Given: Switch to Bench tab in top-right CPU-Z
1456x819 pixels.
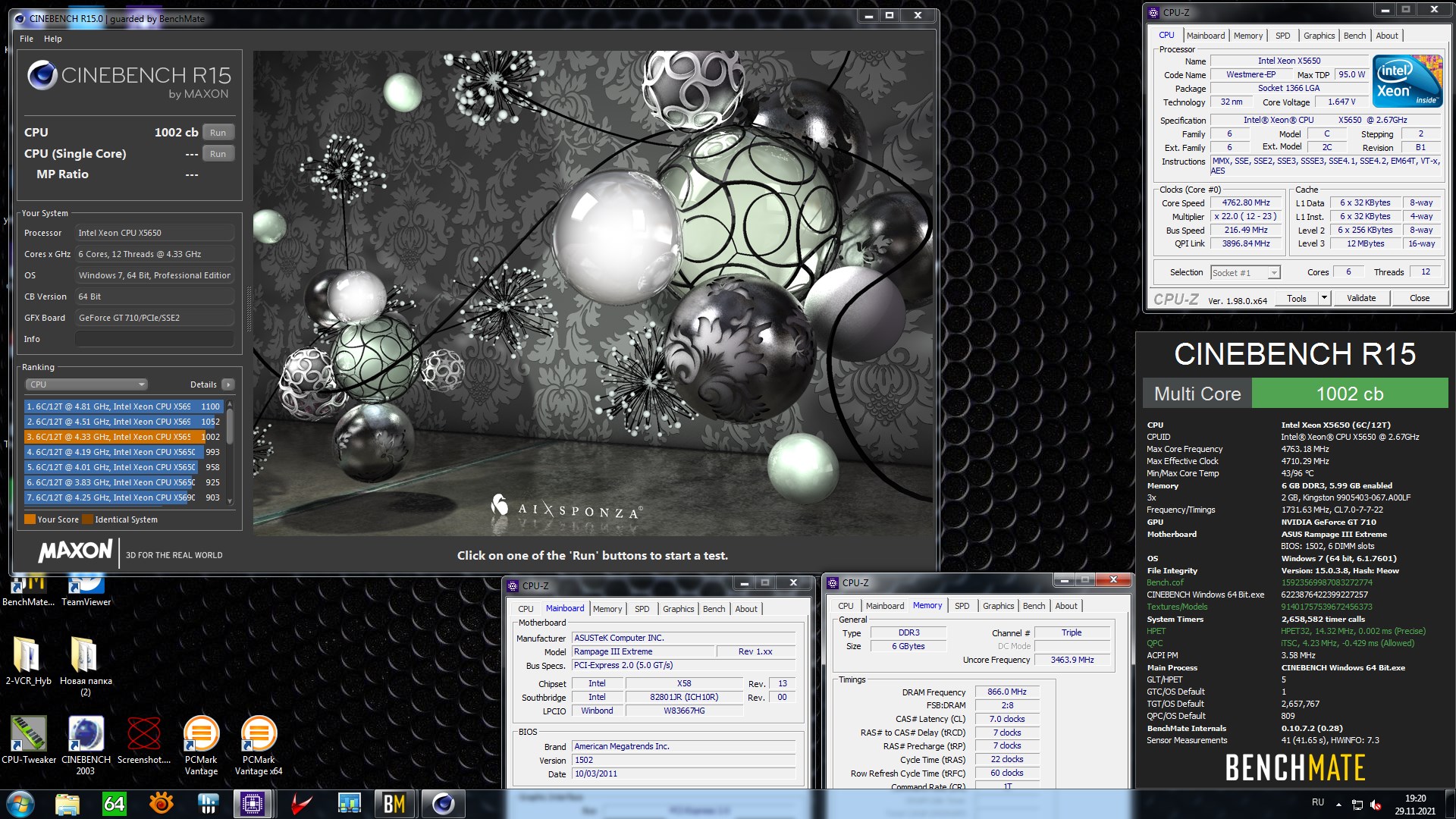Looking at the screenshot, I should [1354, 36].
